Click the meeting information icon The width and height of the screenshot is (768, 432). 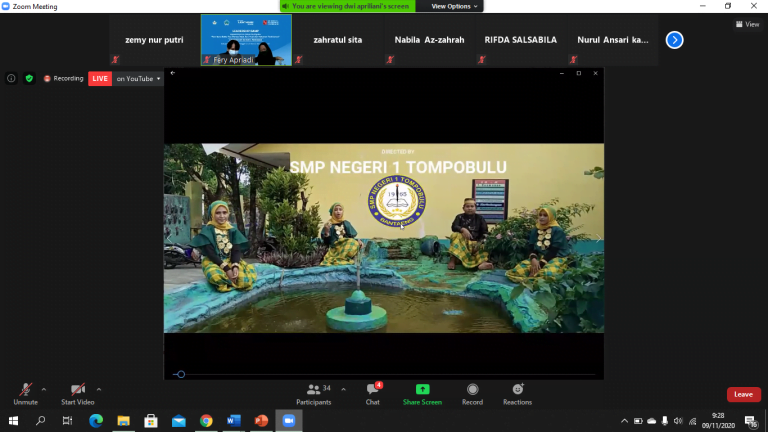tap(11, 78)
